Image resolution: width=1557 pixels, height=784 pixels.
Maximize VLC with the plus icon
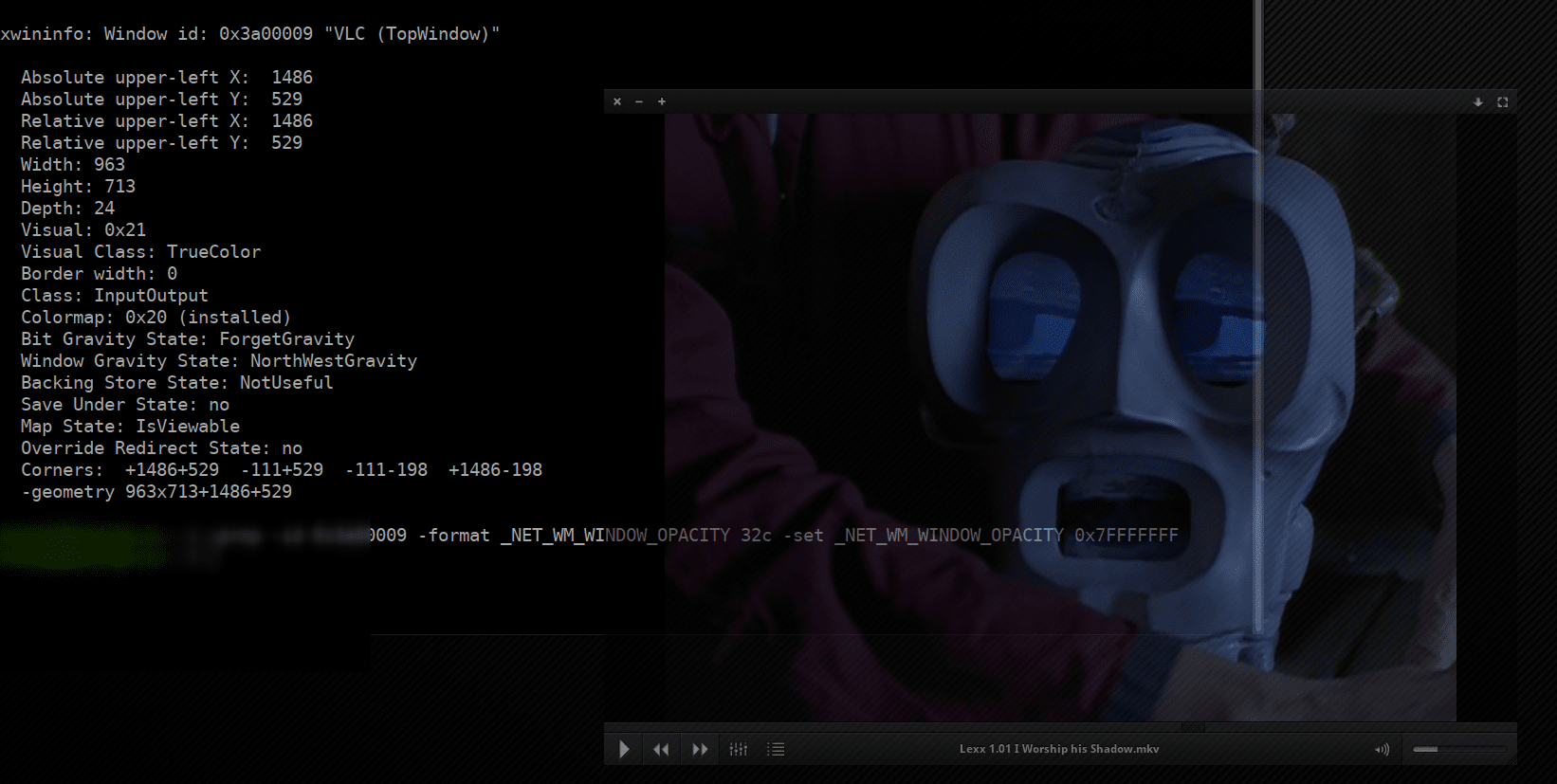[662, 101]
